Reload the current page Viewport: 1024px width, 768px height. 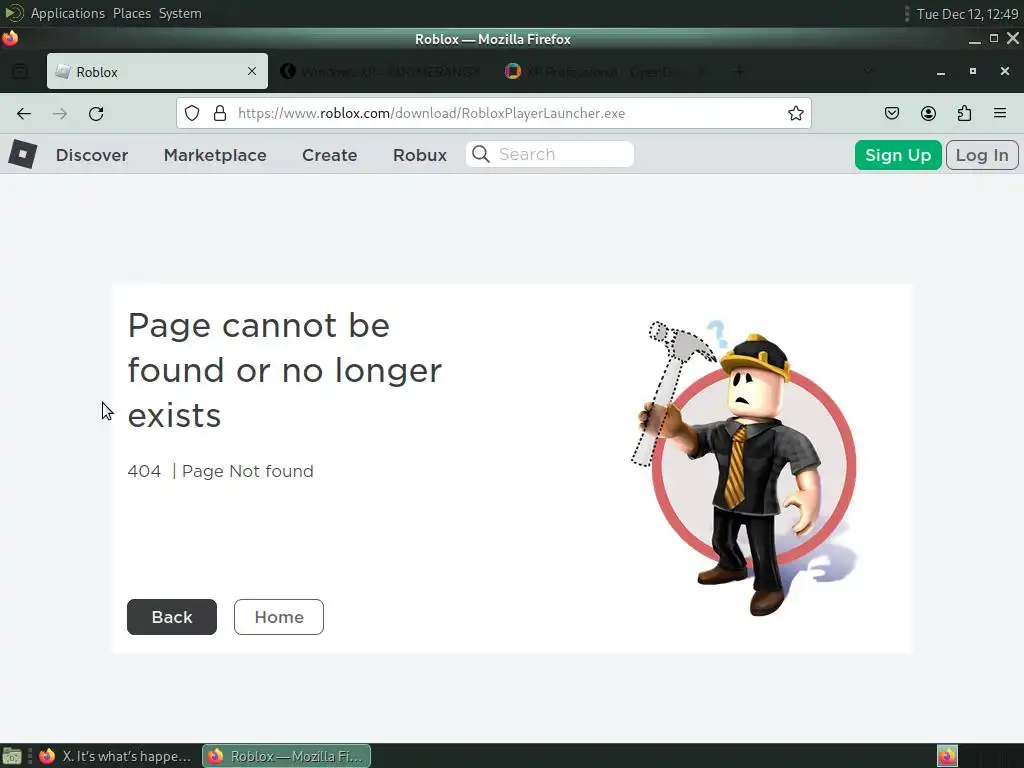(x=96, y=114)
